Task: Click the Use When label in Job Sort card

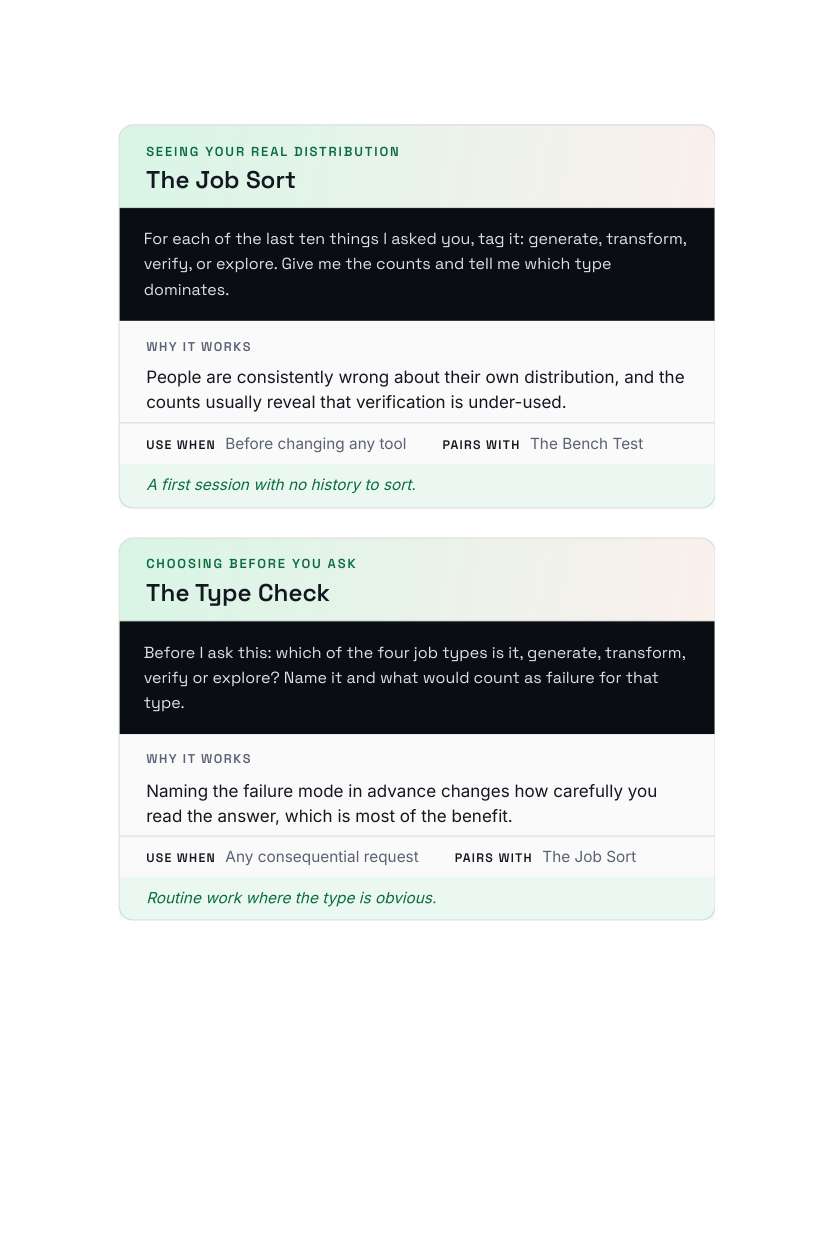Action: [x=181, y=445]
